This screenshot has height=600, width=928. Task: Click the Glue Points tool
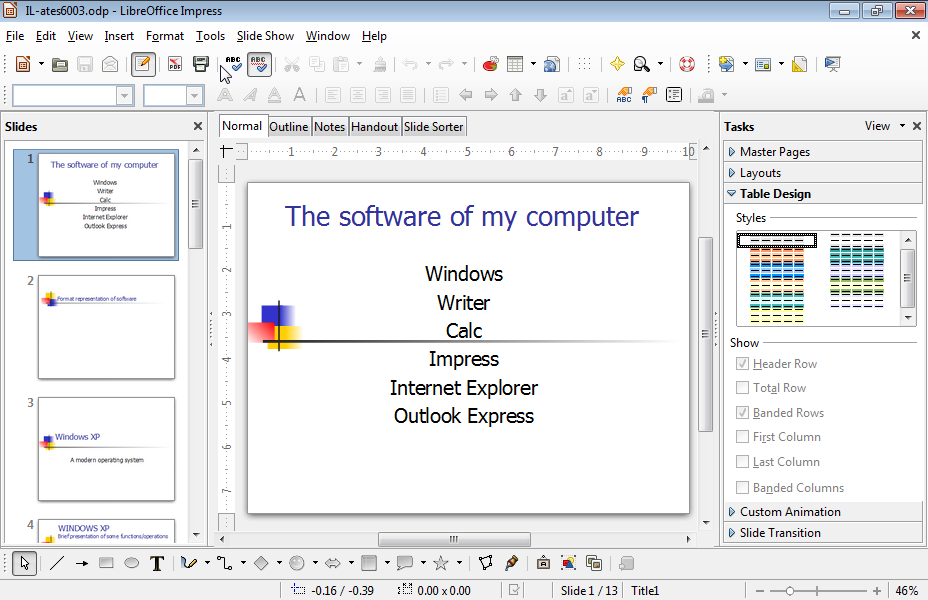coord(511,563)
